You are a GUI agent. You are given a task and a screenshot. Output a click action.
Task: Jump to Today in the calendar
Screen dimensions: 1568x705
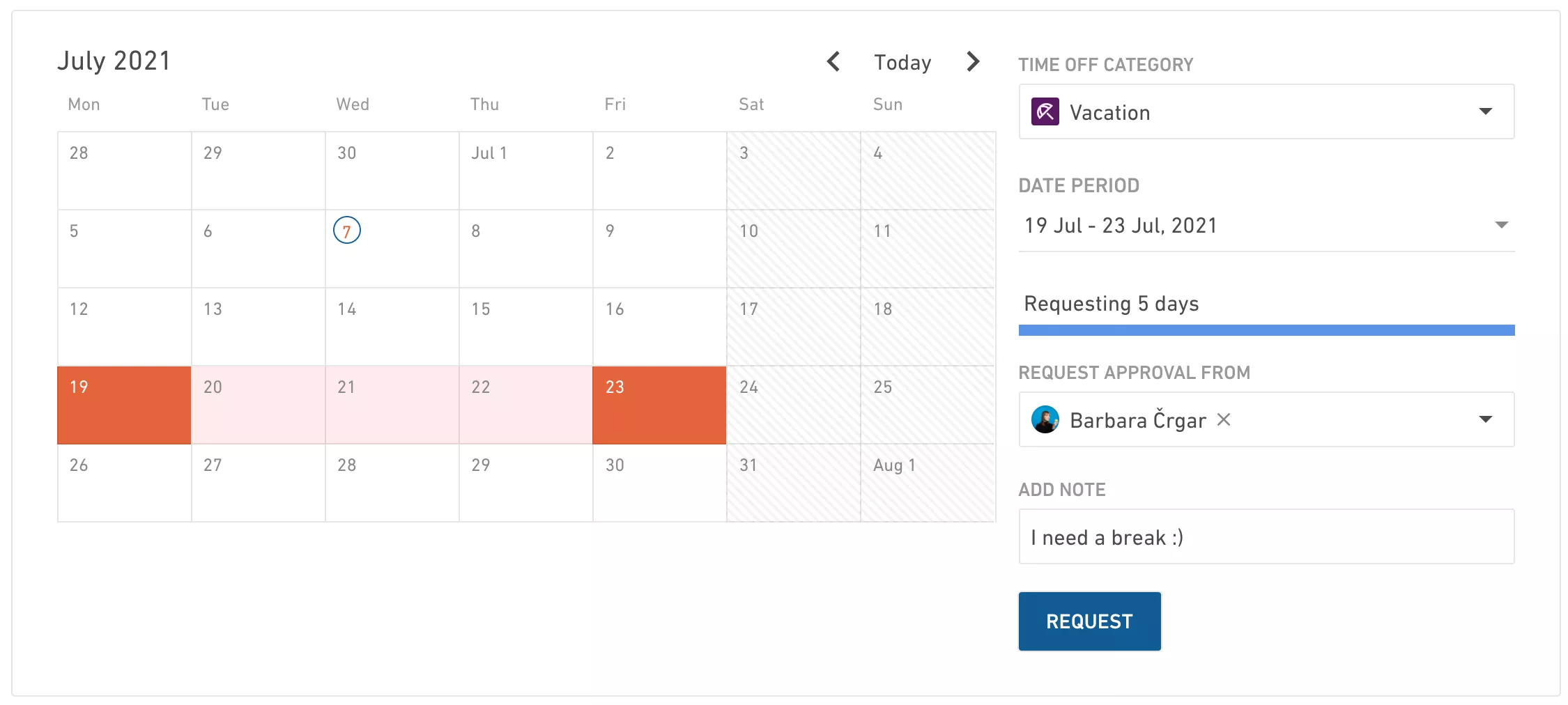click(x=902, y=62)
